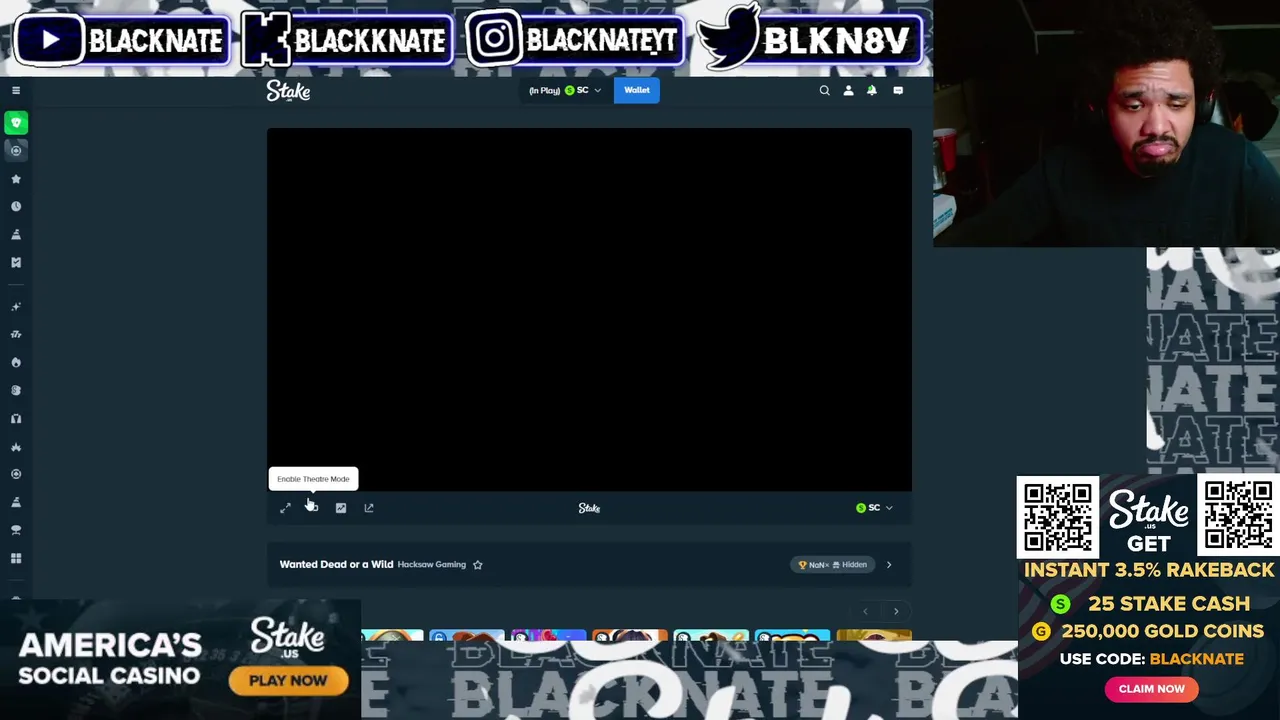Image resolution: width=1280 pixels, height=720 pixels.
Task: Click the blue Wallet button
Action: pos(637,91)
